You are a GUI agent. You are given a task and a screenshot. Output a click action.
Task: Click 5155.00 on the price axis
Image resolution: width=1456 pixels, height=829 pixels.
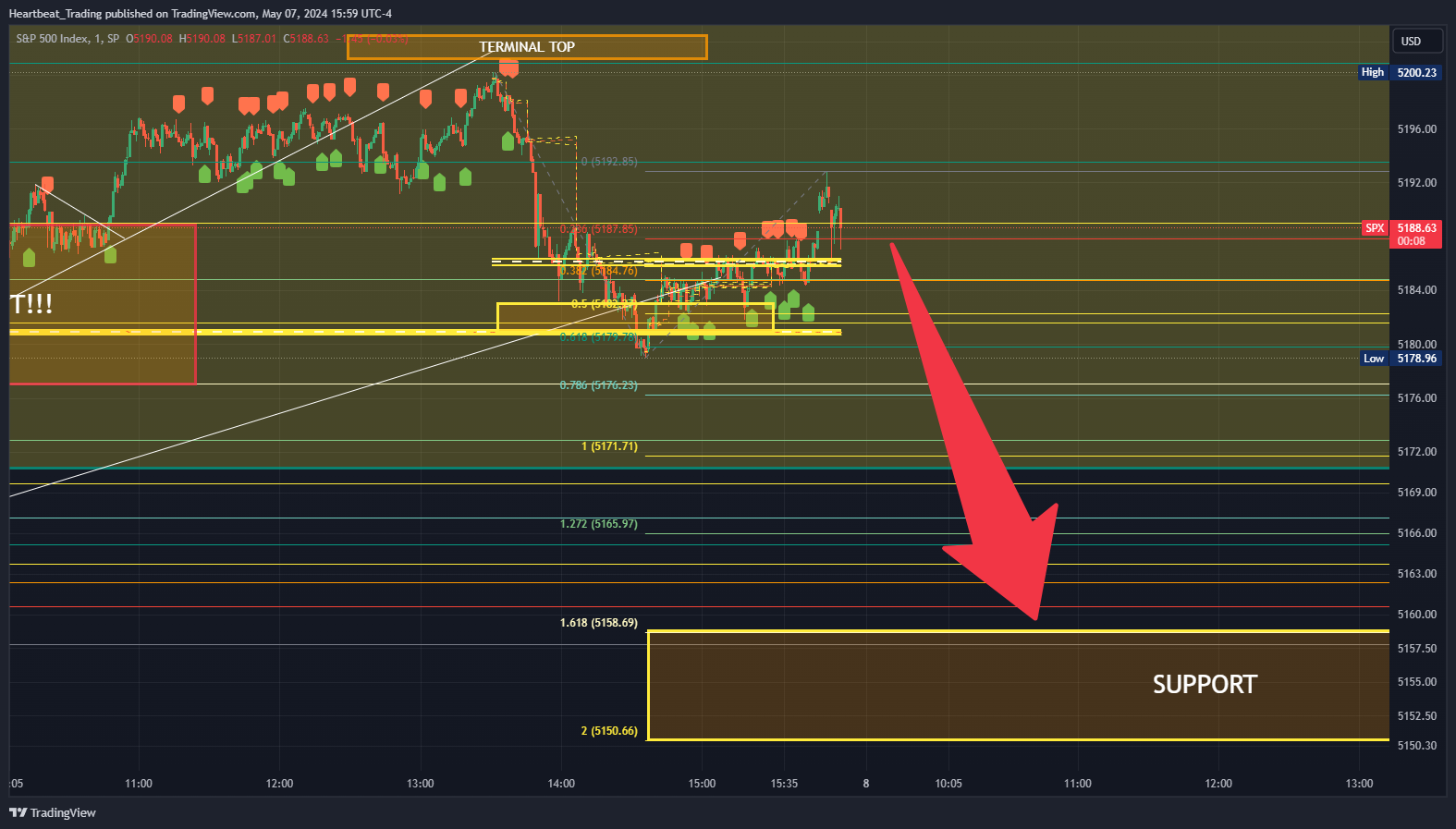click(x=1417, y=682)
